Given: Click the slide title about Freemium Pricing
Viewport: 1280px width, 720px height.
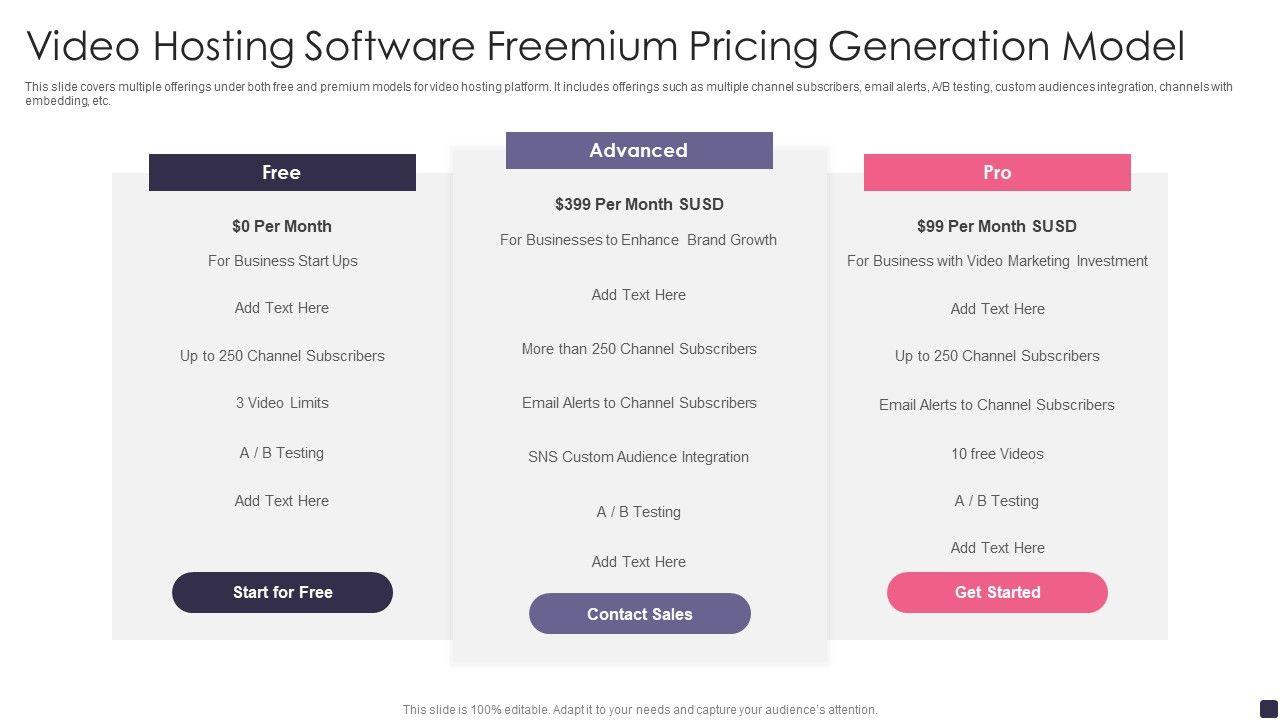Looking at the screenshot, I should [x=605, y=46].
